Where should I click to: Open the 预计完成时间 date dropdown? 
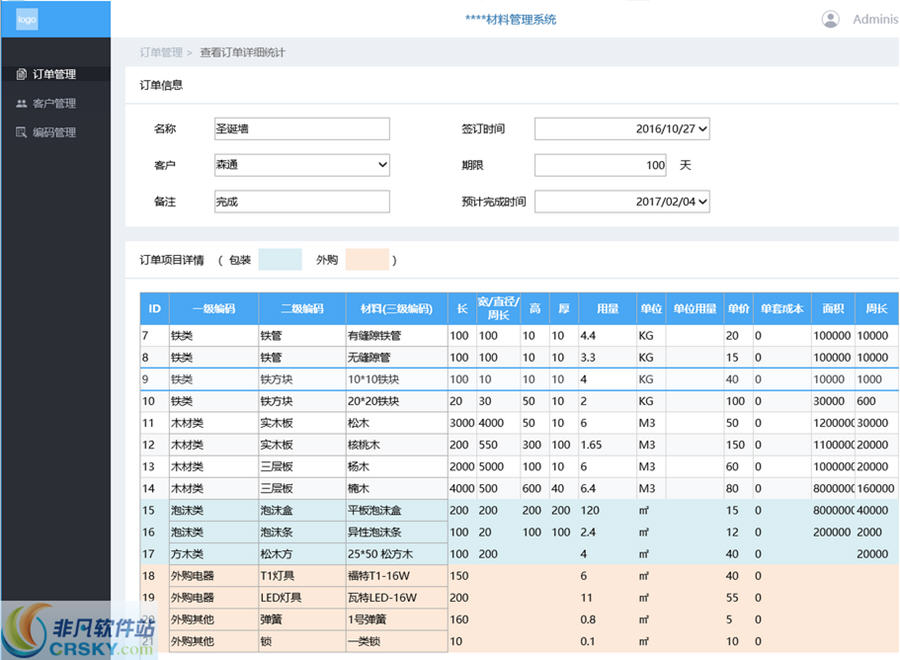click(622, 201)
